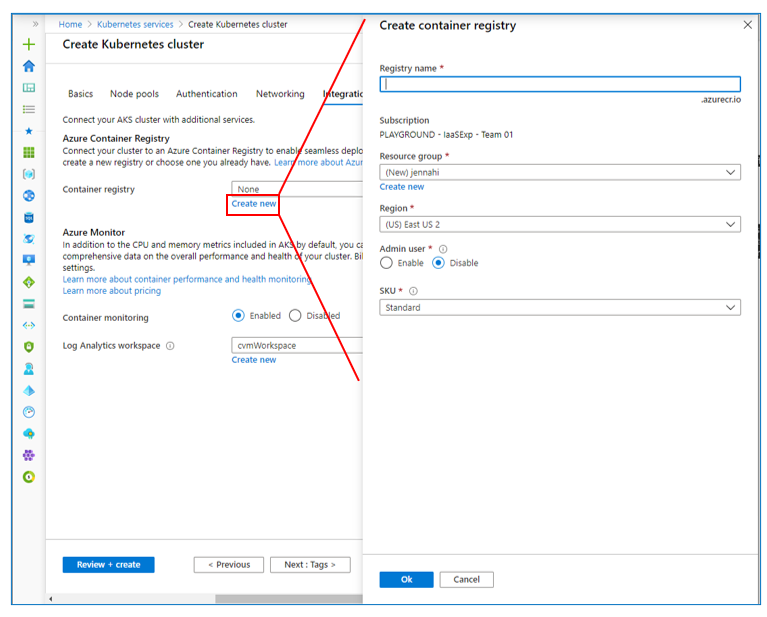Screen dimensions: 767x617
Task: Open the Azure Active Directory pyramid icon
Action: (x=29, y=390)
